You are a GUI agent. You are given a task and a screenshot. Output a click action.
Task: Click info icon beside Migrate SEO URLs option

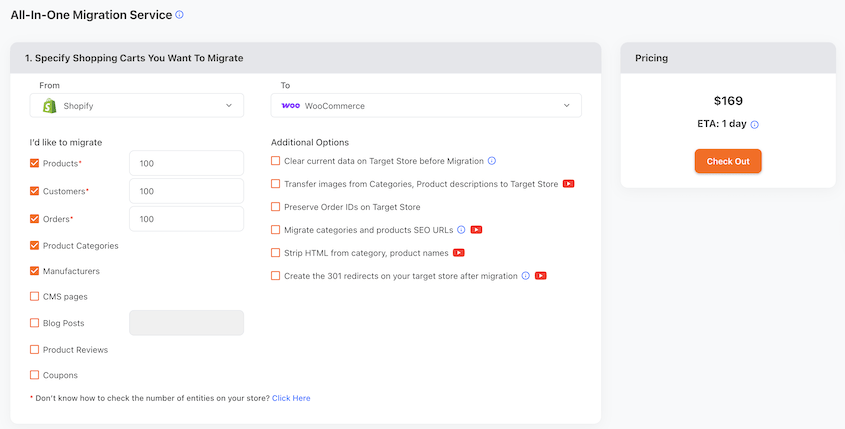(x=461, y=230)
